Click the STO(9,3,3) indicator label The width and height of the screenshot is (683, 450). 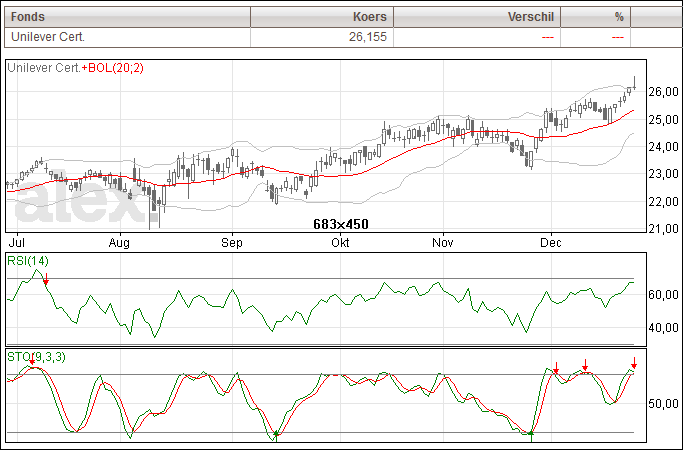(37, 357)
